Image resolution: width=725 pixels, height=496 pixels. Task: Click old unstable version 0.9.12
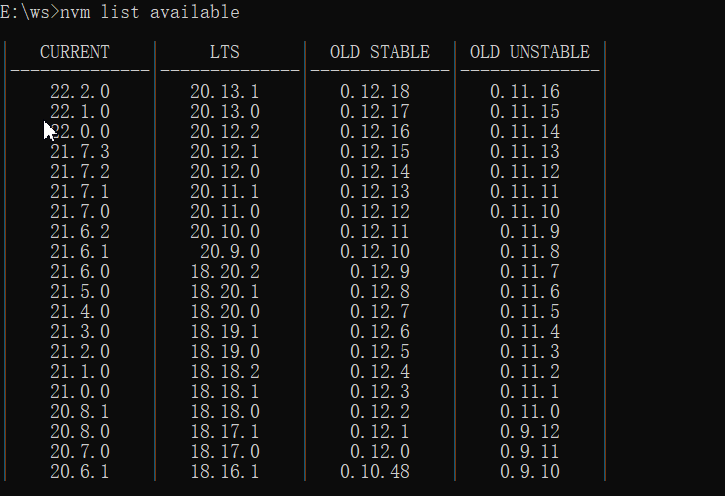pos(530,432)
